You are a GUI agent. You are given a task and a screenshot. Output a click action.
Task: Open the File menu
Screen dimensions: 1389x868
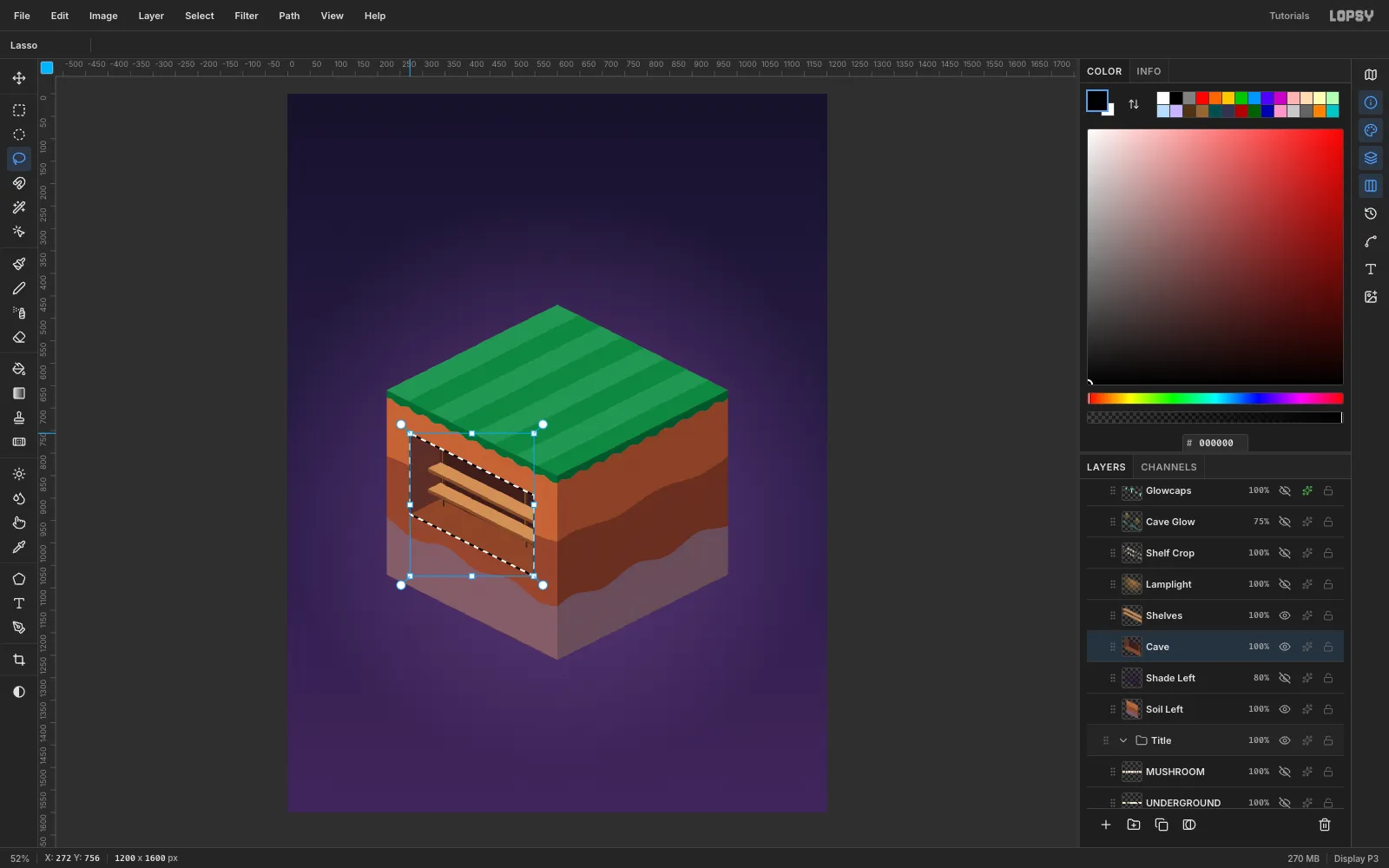click(x=22, y=16)
